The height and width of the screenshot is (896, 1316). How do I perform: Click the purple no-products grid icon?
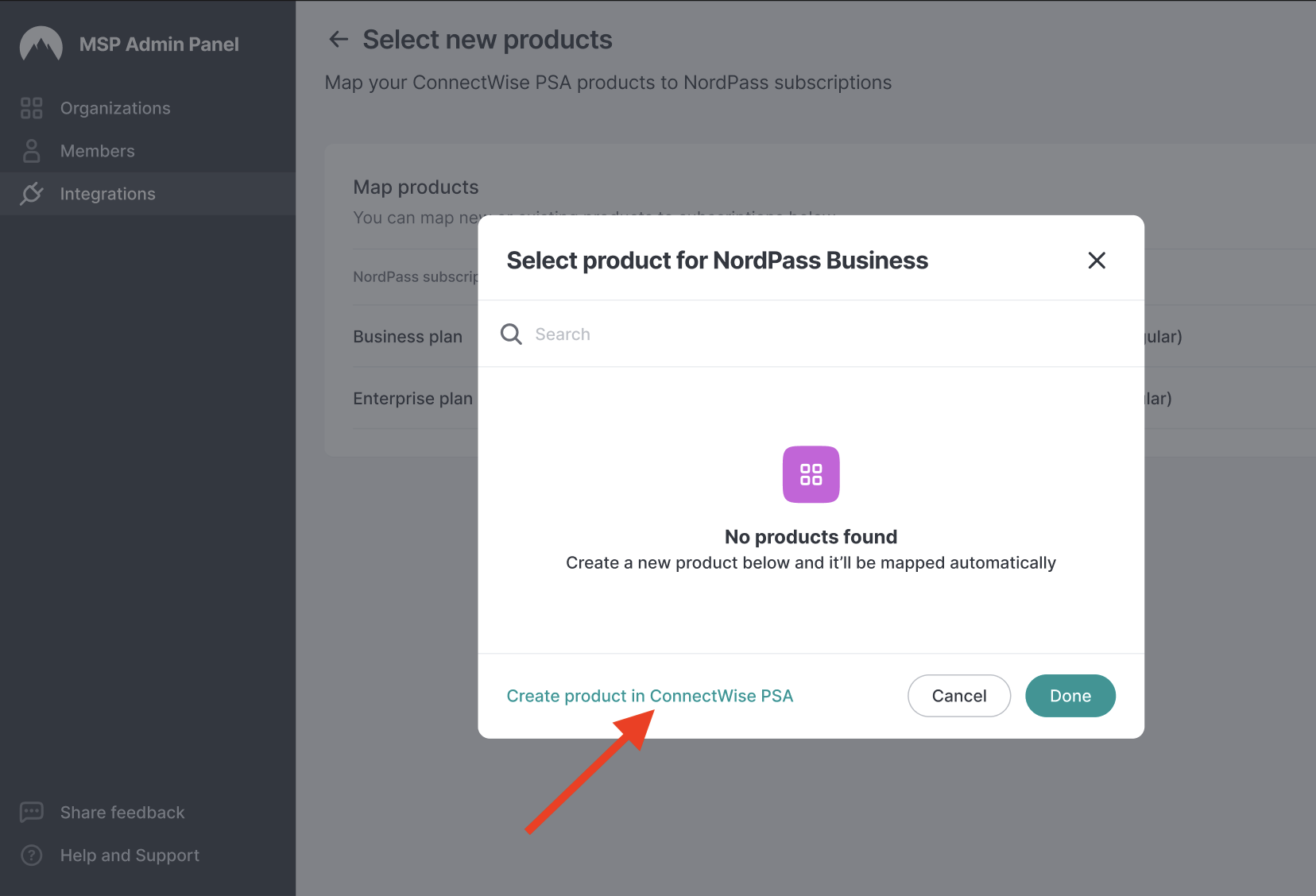811,474
